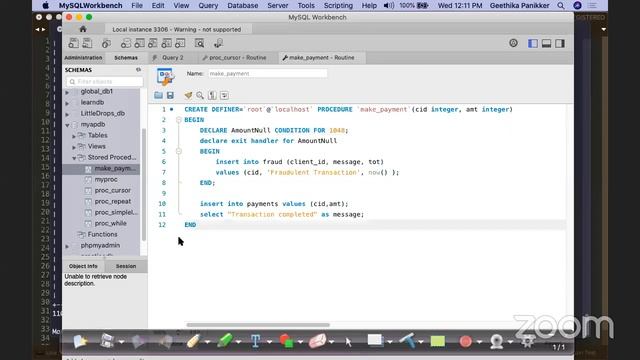The height and width of the screenshot is (360, 640).
Task: Click the routine Name input field
Action: [267, 73]
